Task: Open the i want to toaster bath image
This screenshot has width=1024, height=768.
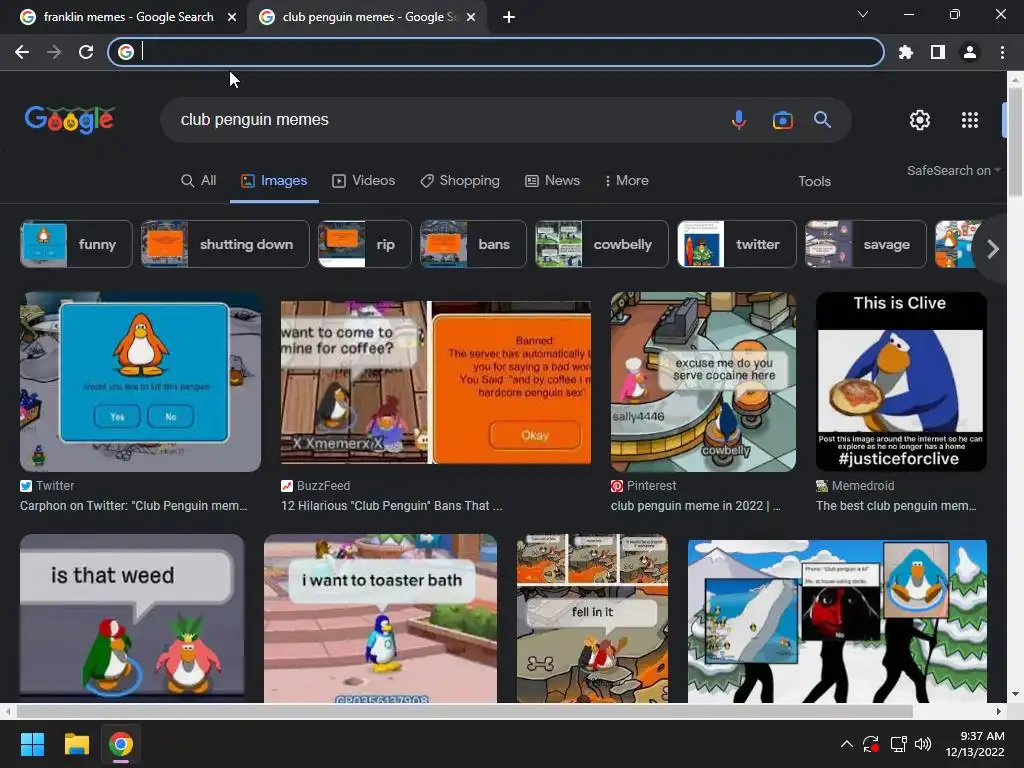Action: 380,618
